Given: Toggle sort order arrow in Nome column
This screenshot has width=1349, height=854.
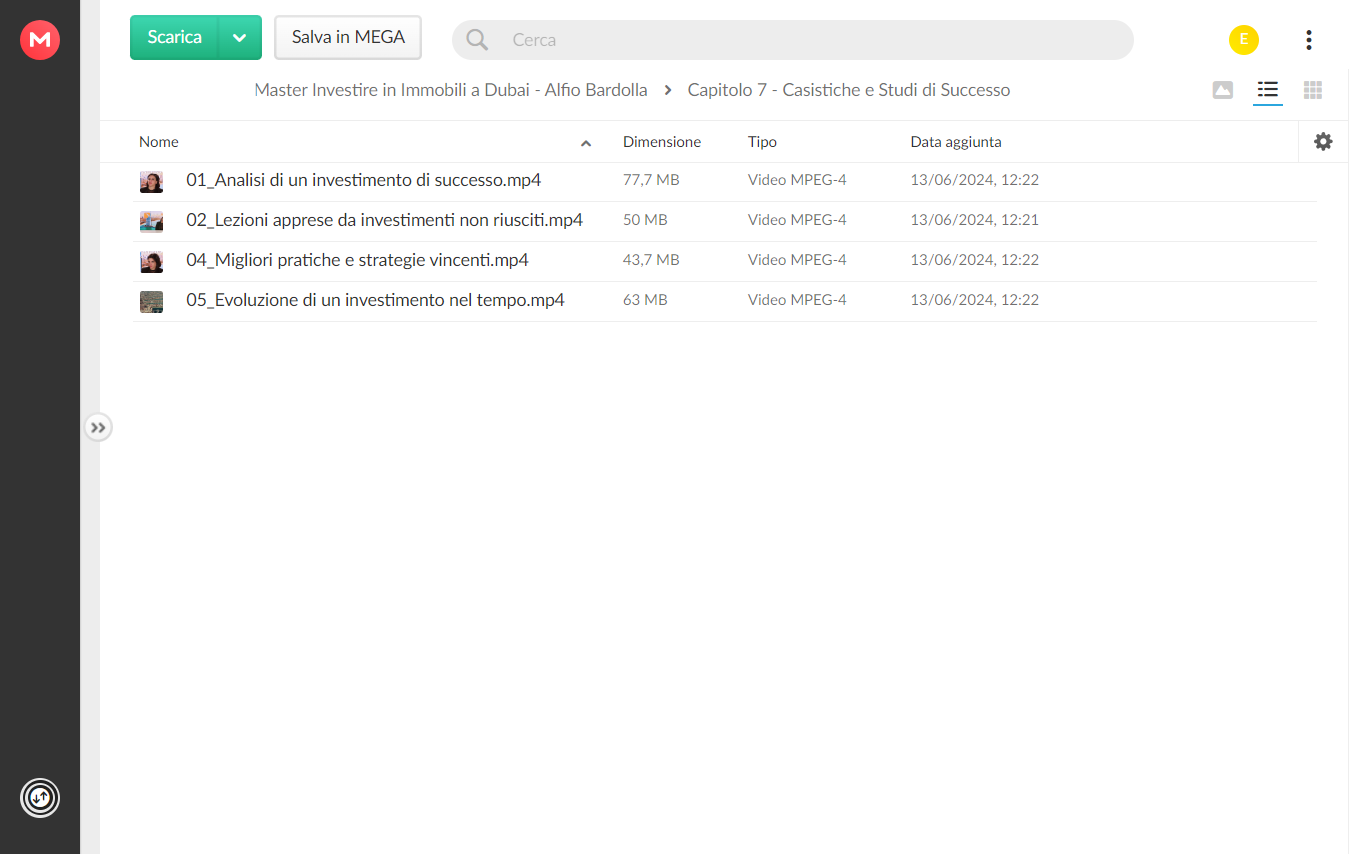Looking at the screenshot, I should pyautogui.click(x=586, y=143).
